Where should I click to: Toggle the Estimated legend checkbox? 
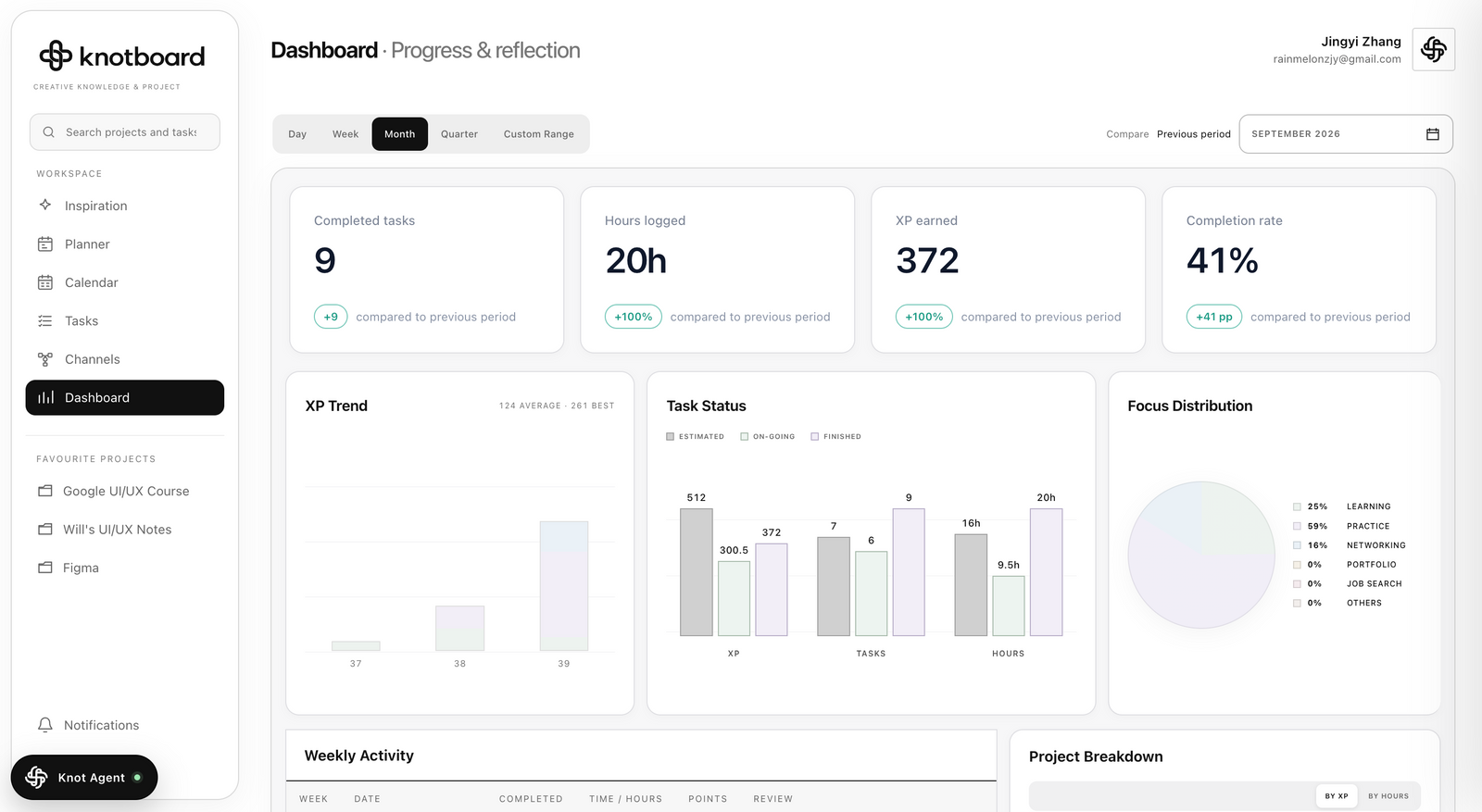671,436
